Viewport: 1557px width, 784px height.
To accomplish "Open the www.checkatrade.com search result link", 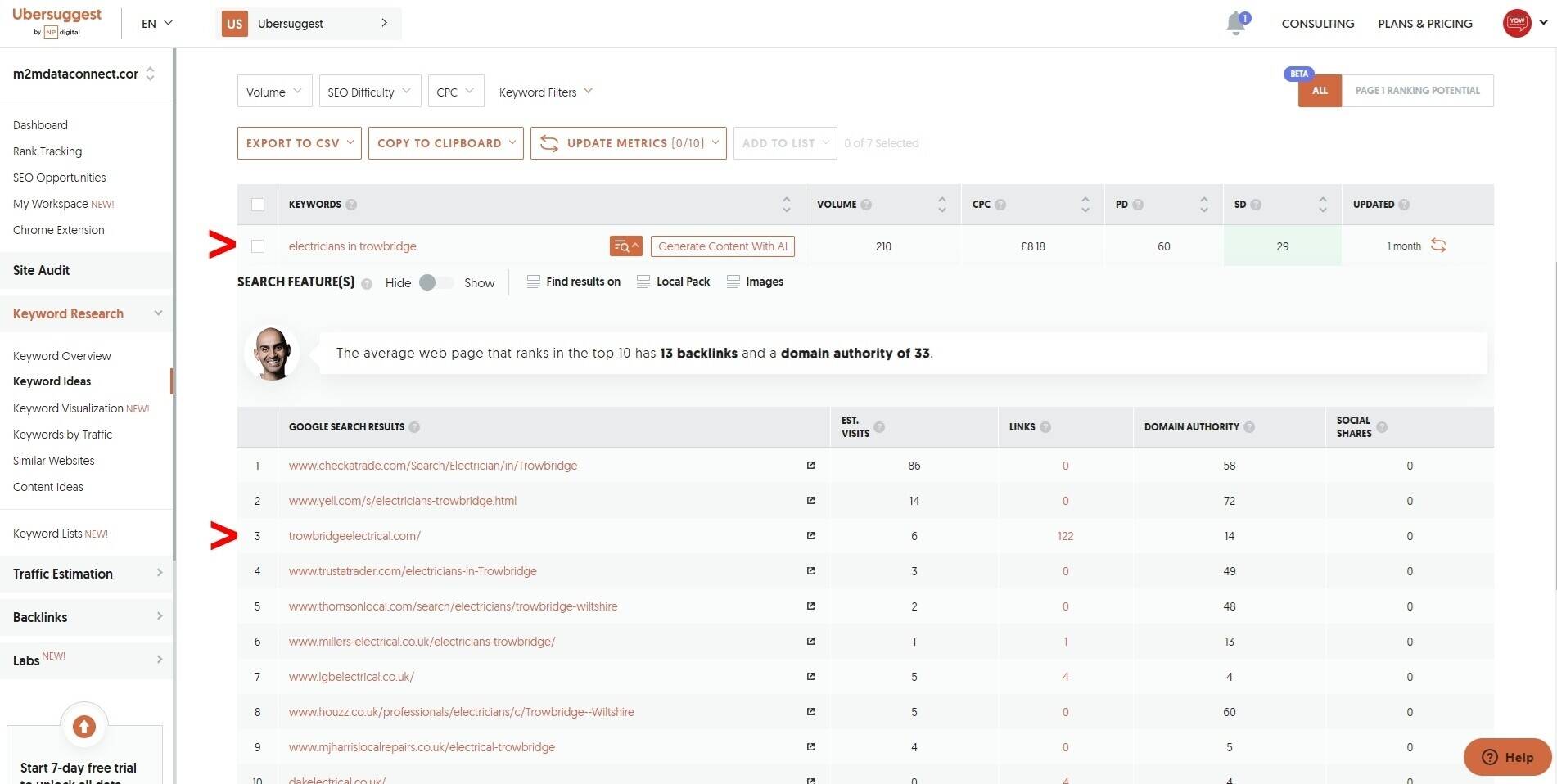I will coord(433,466).
